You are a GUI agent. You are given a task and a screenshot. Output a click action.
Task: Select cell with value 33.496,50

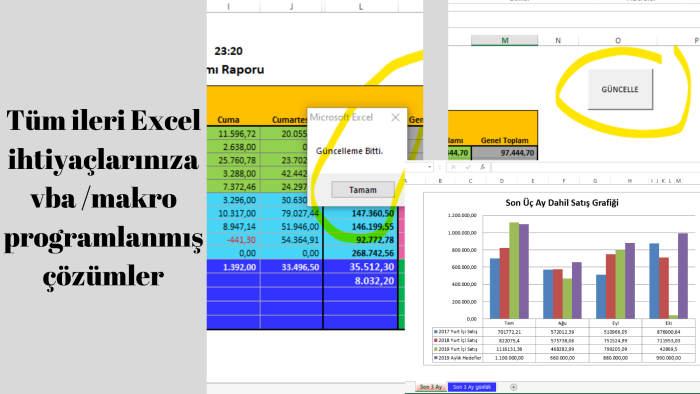pyautogui.click(x=292, y=267)
